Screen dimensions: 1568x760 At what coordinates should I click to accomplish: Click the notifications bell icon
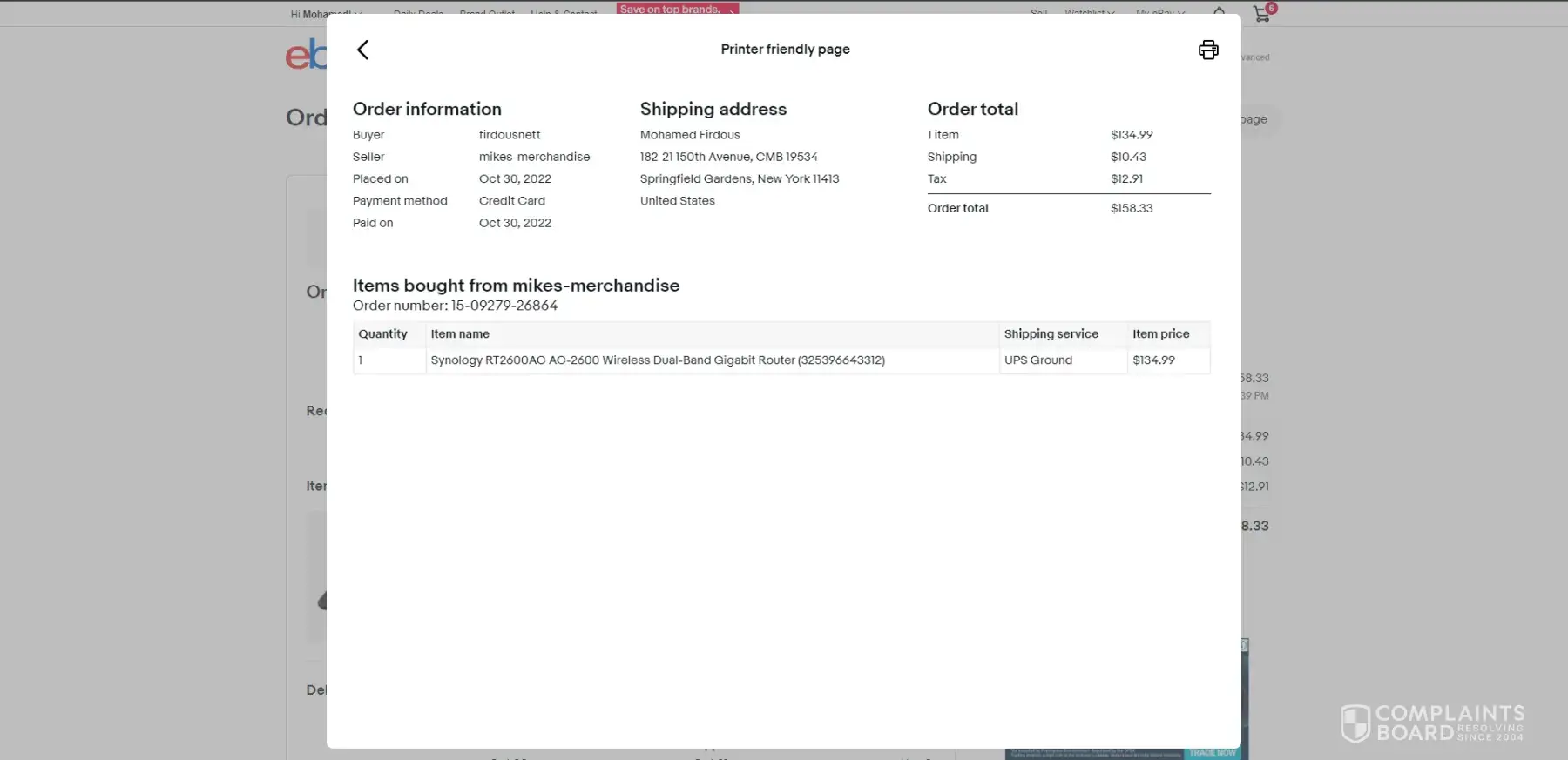tap(1219, 11)
